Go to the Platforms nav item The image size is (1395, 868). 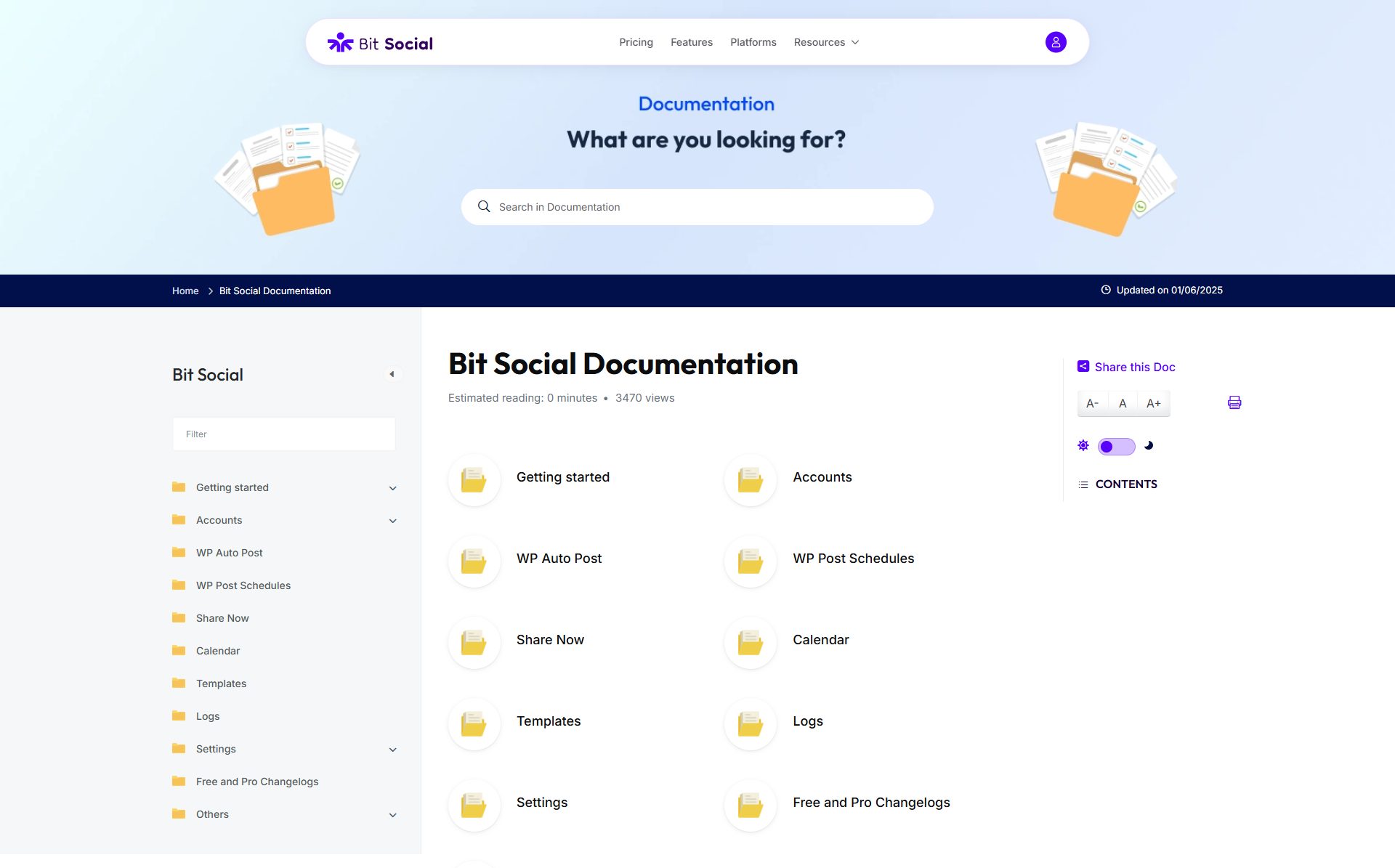tap(753, 42)
